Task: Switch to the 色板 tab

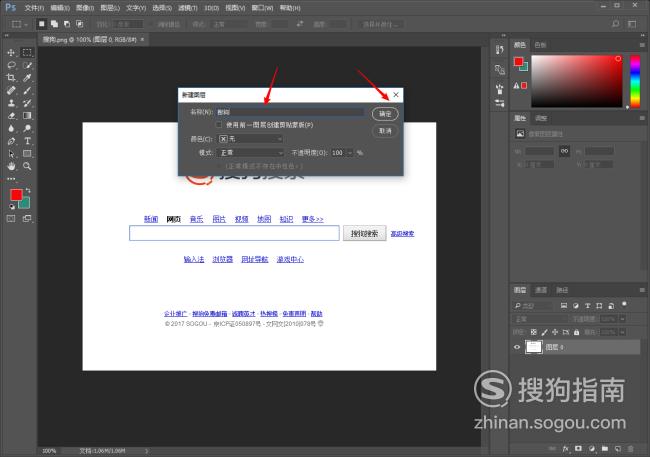Action: [x=541, y=45]
